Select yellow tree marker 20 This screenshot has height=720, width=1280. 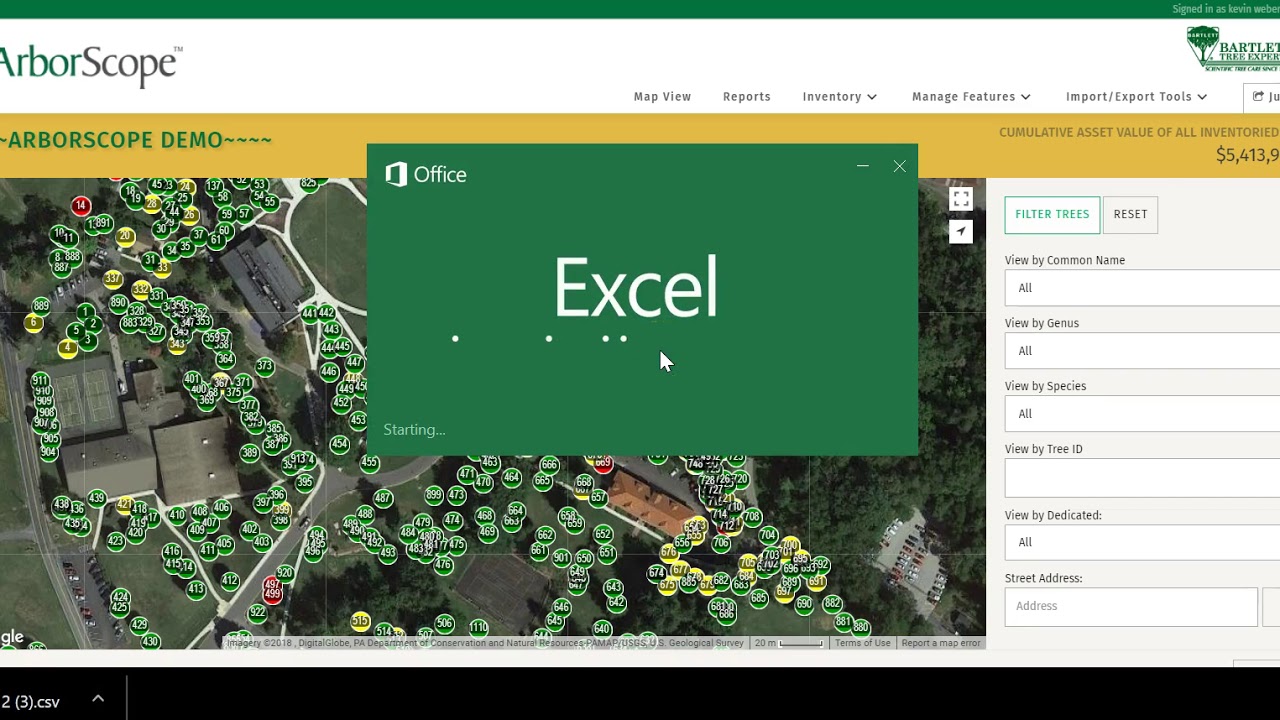[125, 237]
